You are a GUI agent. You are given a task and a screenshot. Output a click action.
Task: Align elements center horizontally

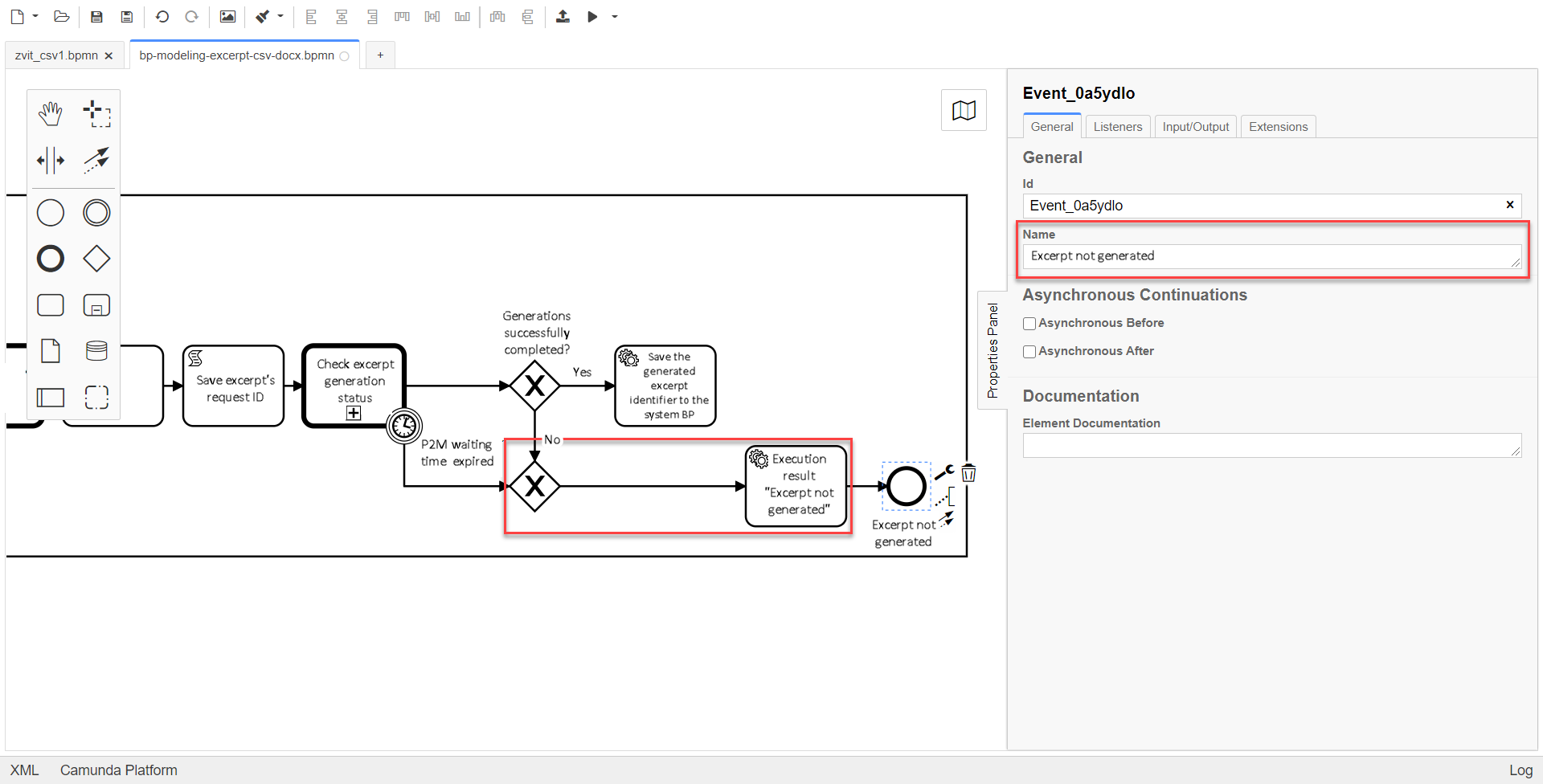click(342, 17)
